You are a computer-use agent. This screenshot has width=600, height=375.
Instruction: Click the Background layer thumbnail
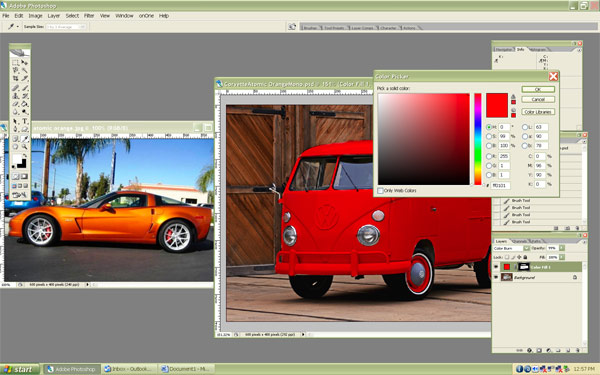tap(507, 277)
